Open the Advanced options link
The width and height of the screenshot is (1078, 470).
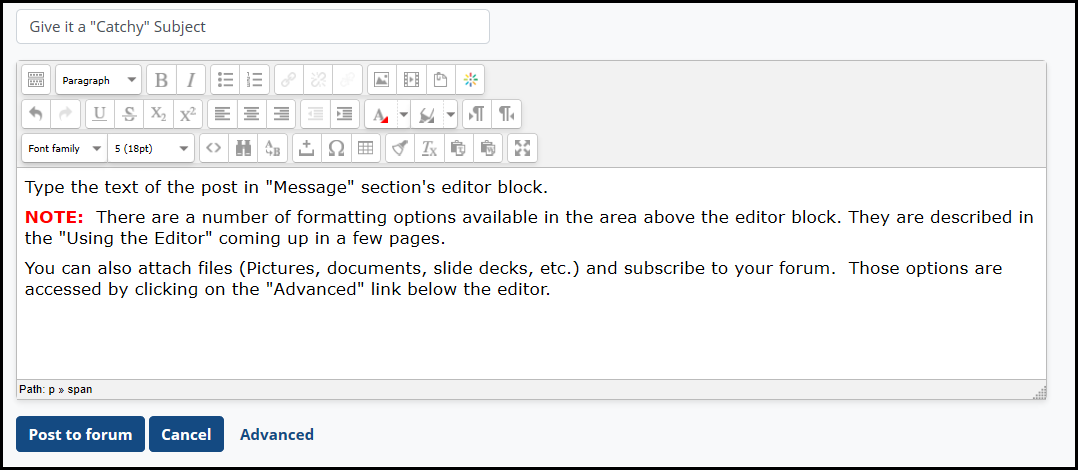(277, 434)
